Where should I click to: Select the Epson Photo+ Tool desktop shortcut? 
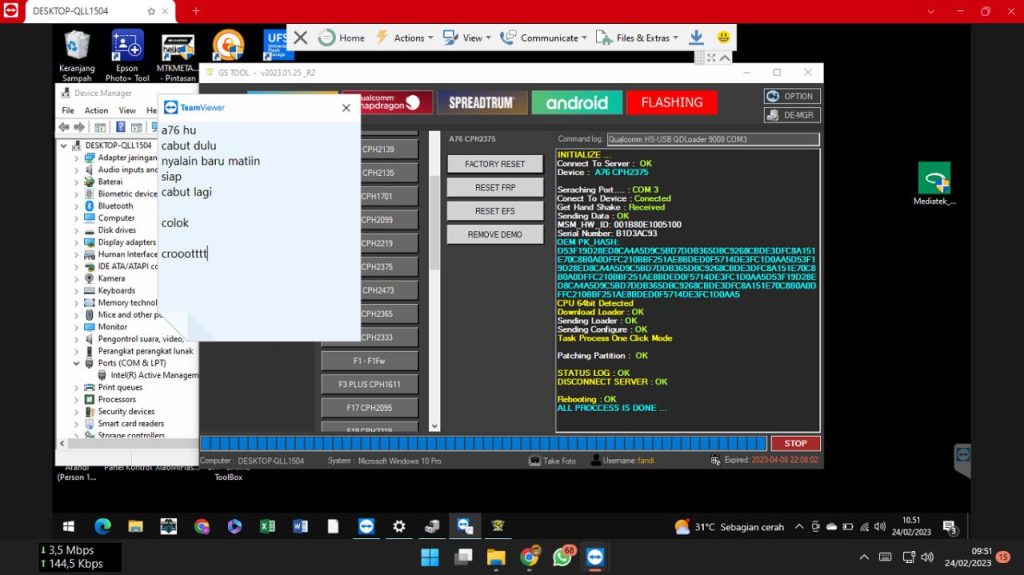click(x=127, y=56)
